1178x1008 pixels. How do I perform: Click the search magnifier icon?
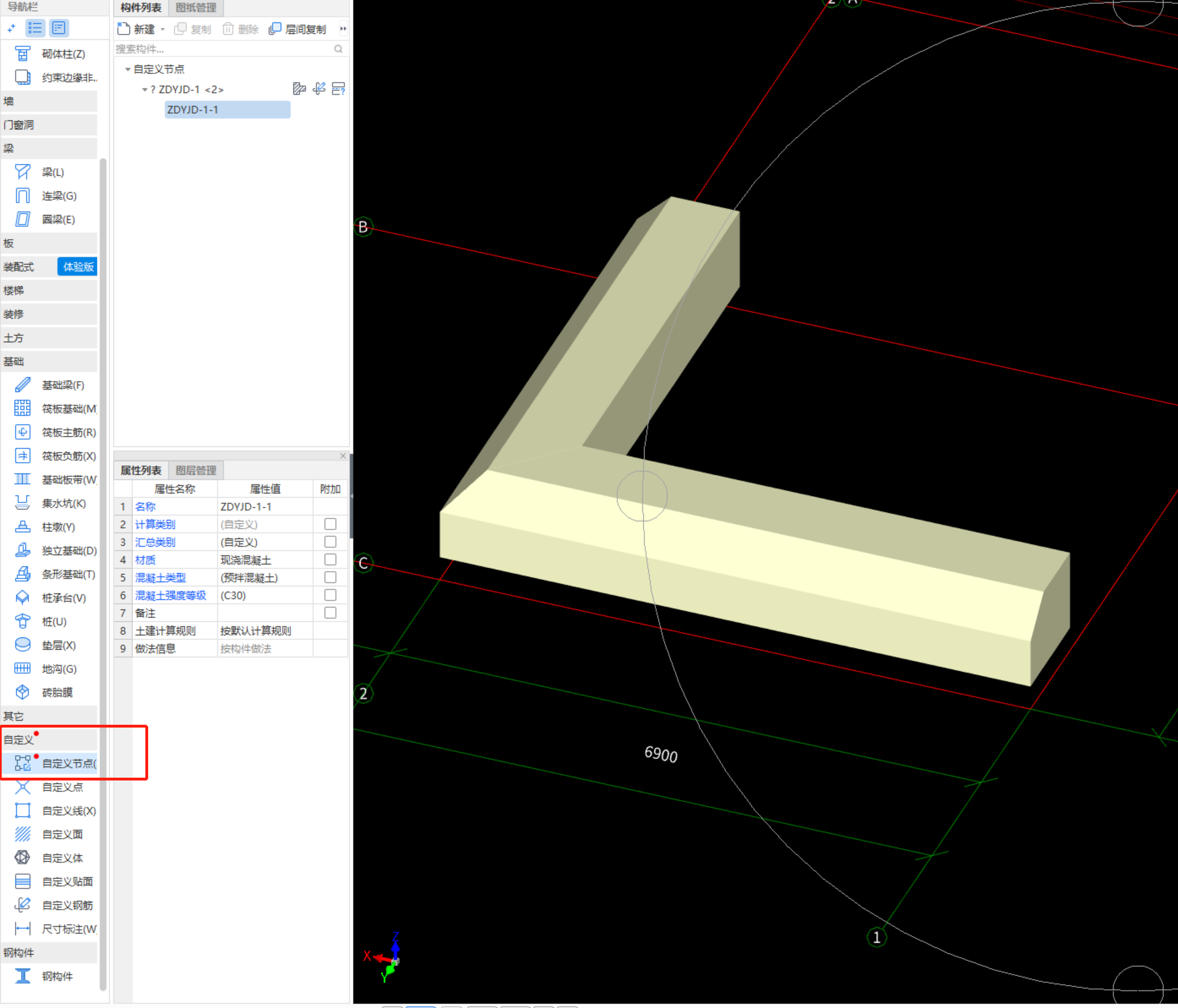[x=338, y=50]
